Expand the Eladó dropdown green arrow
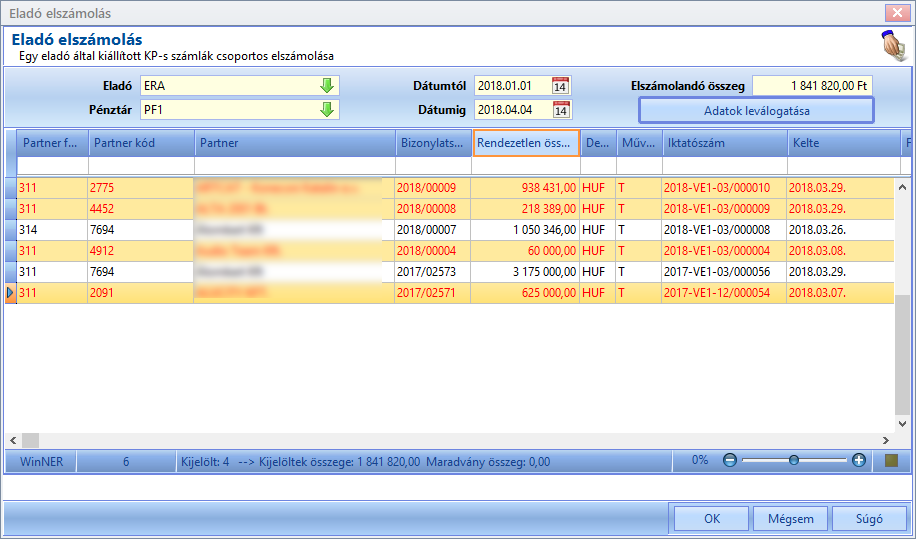Screen dimensions: 916x539 pyautogui.click(x=327, y=86)
